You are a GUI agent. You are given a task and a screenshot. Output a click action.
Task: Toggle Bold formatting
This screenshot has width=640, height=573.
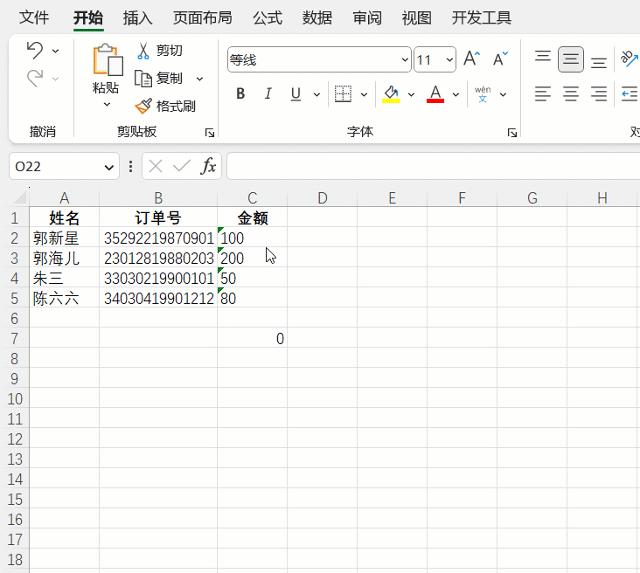coord(241,94)
